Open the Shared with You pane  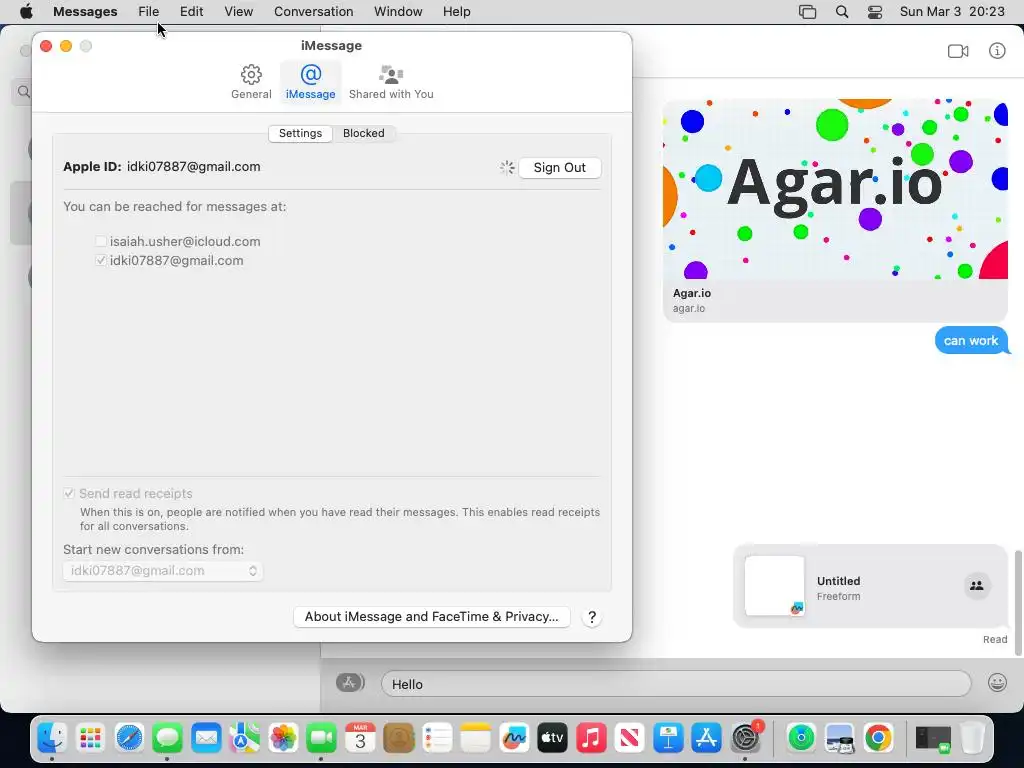(x=391, y=82)
